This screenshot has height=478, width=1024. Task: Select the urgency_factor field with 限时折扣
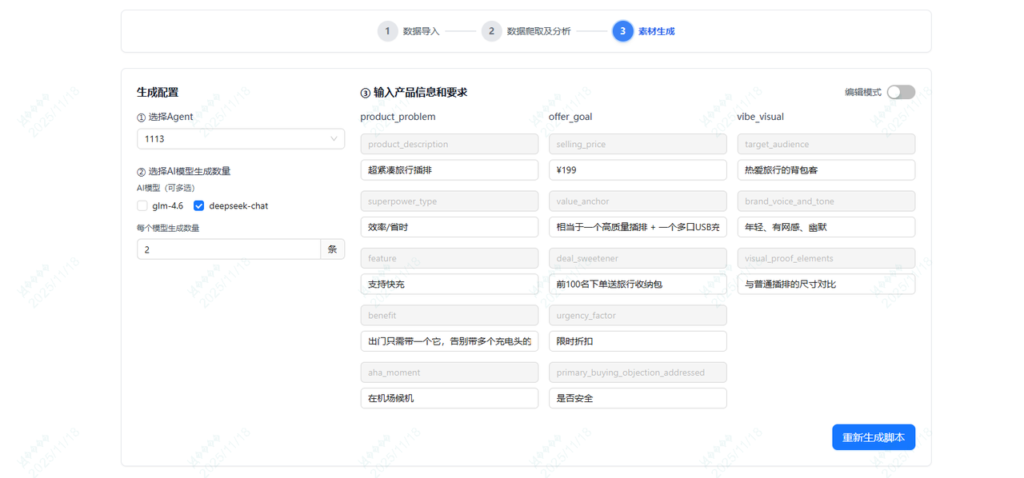[x=637, y=341]
